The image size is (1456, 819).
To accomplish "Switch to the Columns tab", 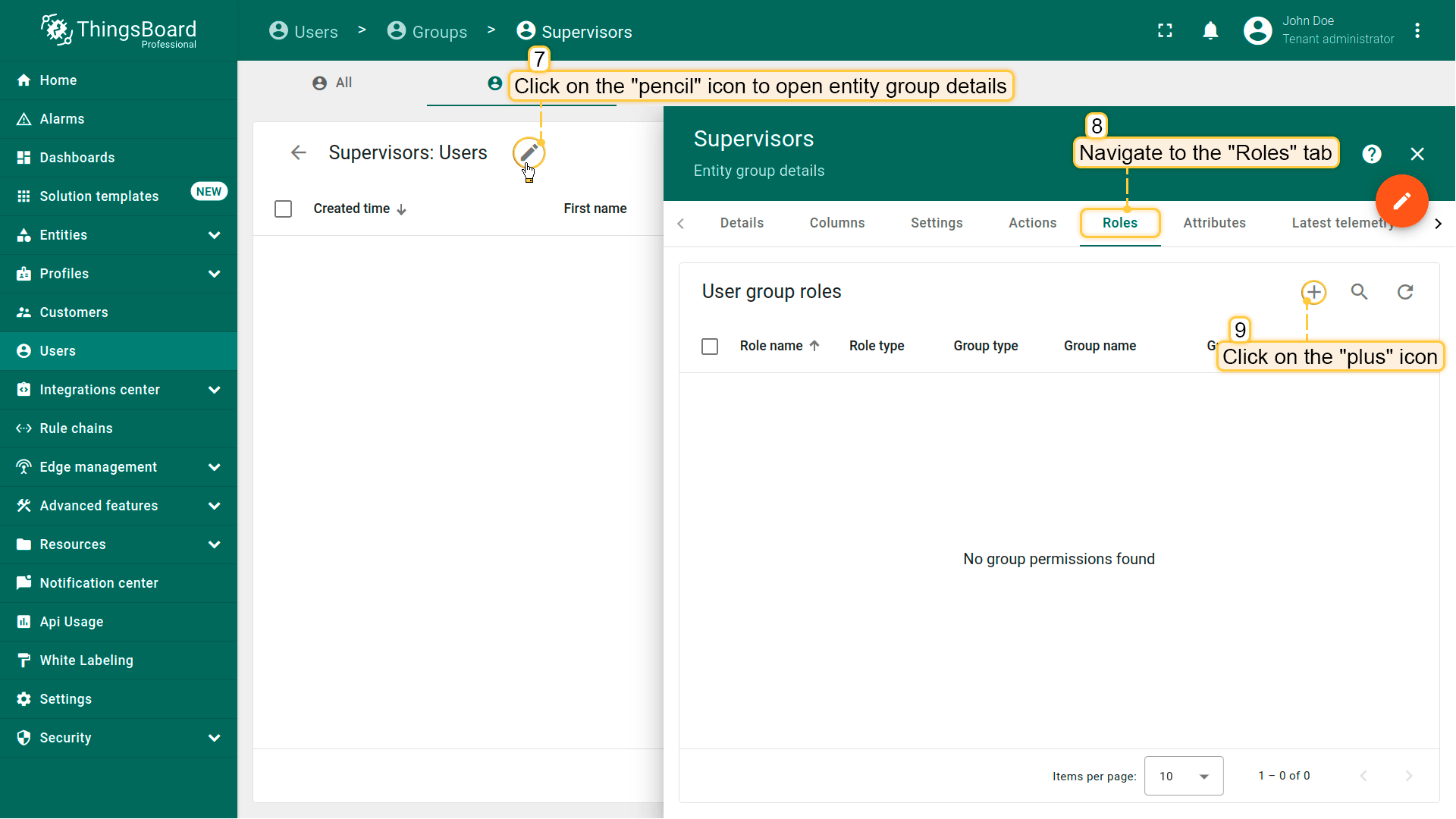I will pyautogui.click(x=836, y=223).
